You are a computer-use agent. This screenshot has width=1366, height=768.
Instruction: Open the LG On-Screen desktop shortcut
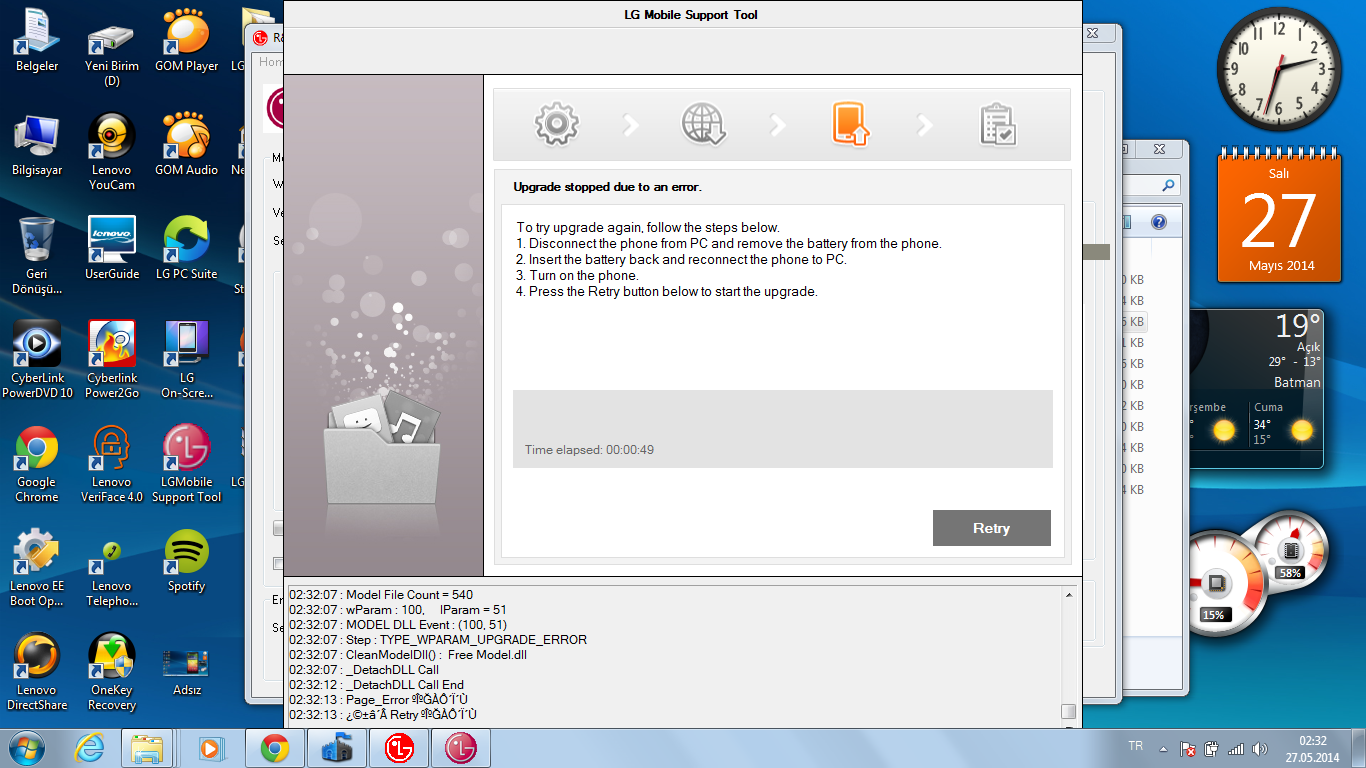click(x=186, y=360)
